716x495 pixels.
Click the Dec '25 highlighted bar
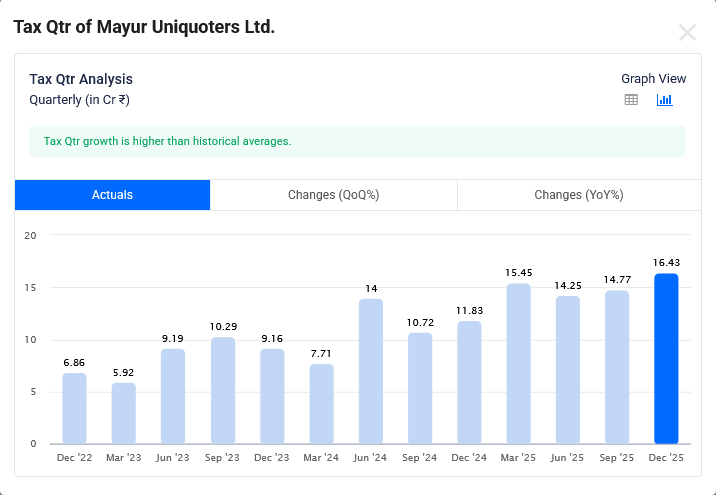666,359
